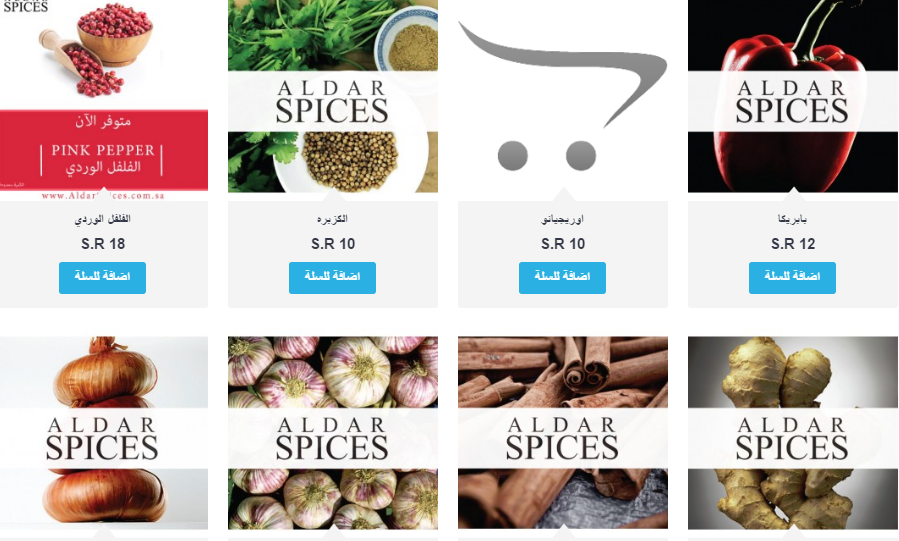The width and height of the screenshot is (899, 541).
Task: Open the ginger root product image
Action: (x=793, y=433)
